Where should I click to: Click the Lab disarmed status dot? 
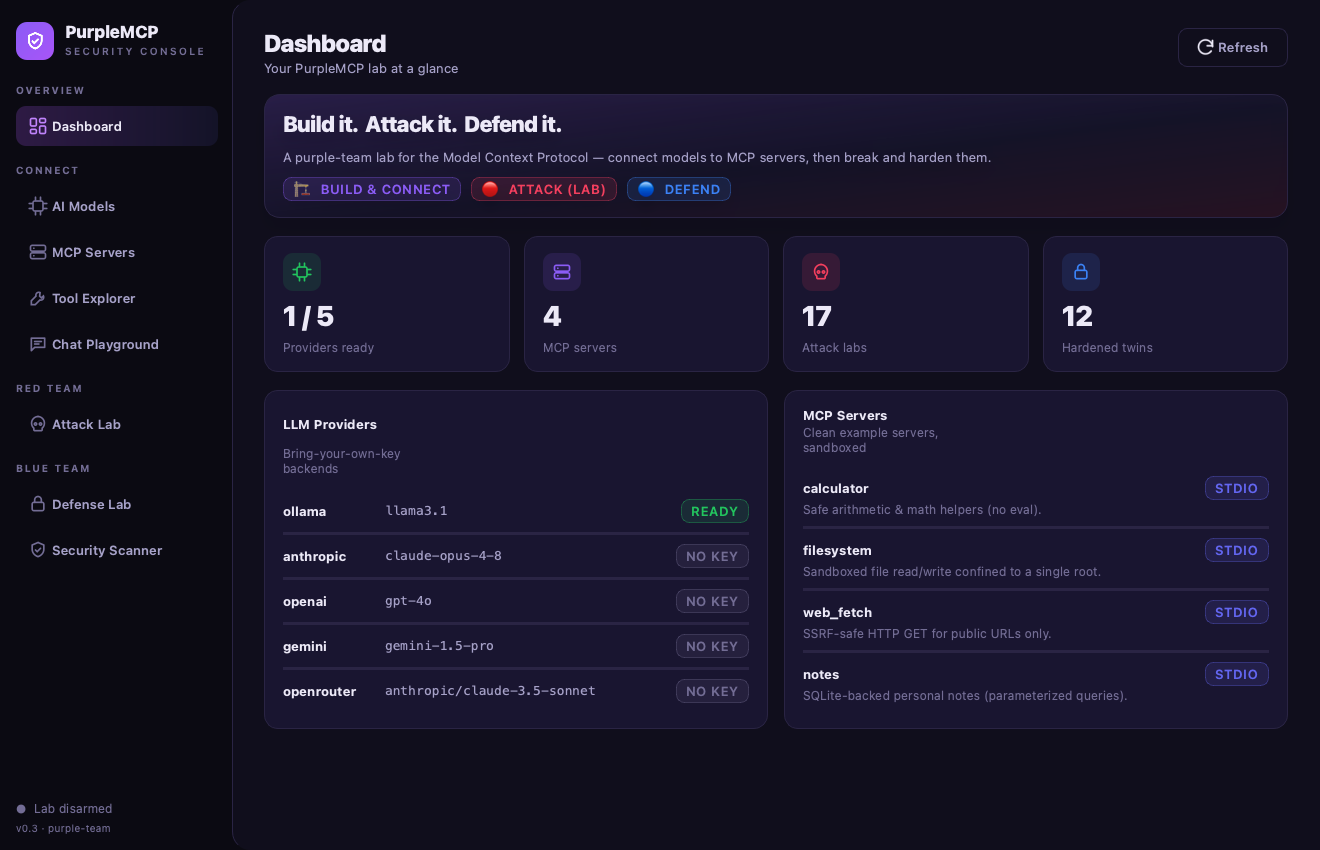[x=21, y=809]
